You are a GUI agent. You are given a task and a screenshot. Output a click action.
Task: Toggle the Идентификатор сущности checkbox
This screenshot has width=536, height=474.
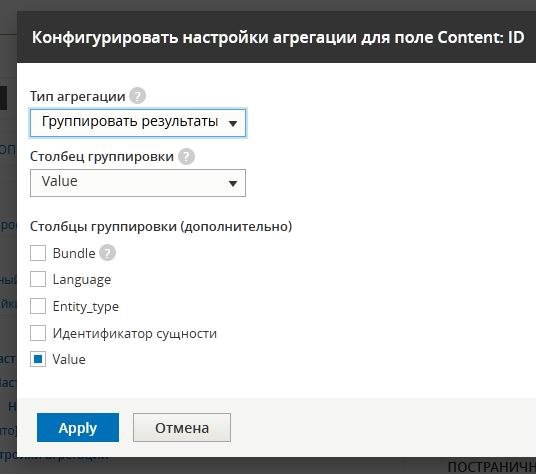click(x=38, y=333)
